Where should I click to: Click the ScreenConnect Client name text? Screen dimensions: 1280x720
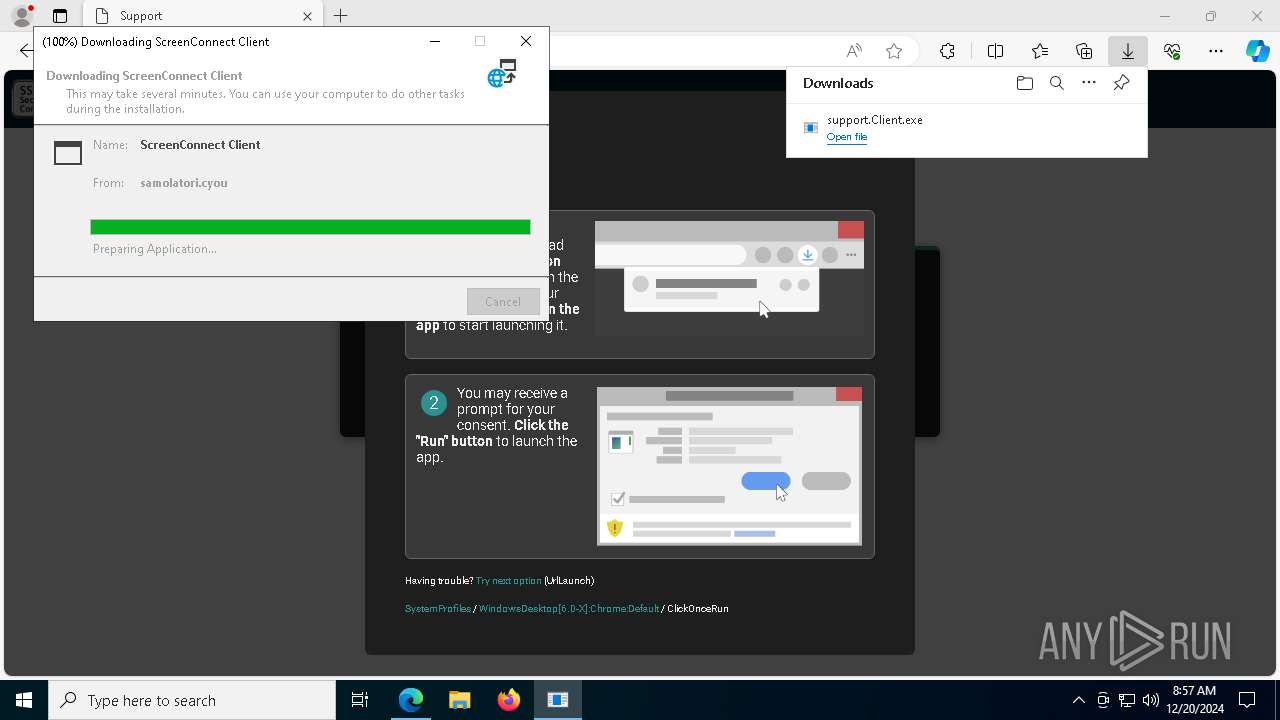(x=200, y=145)
